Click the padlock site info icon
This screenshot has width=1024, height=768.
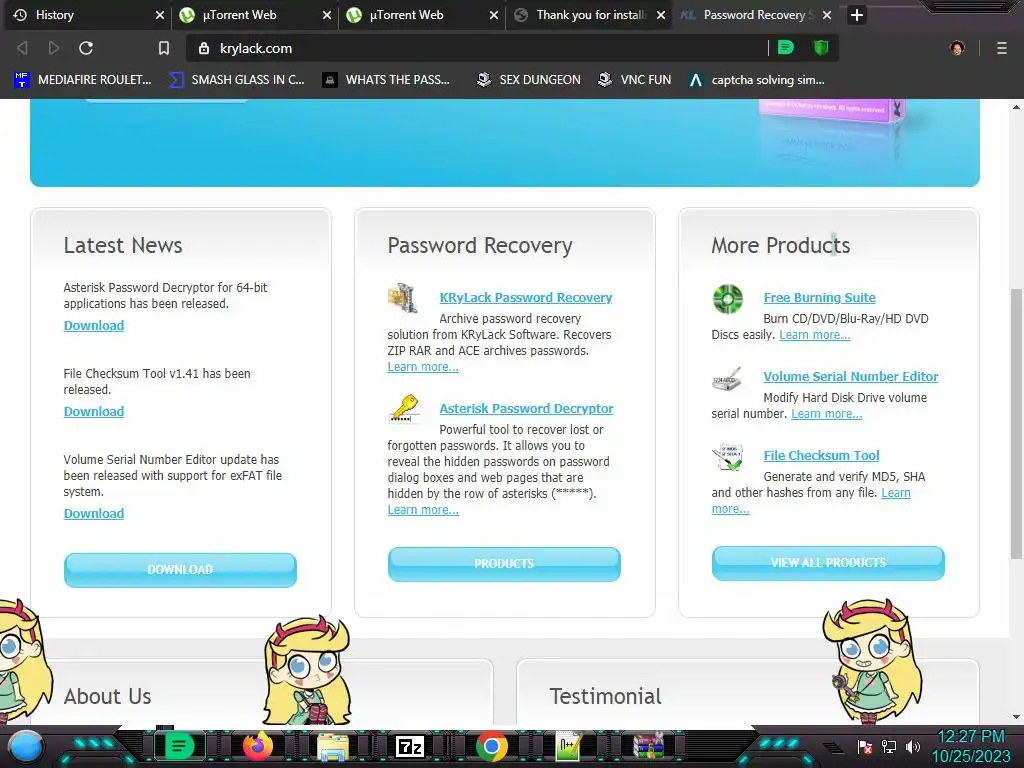tap(204, 48)
